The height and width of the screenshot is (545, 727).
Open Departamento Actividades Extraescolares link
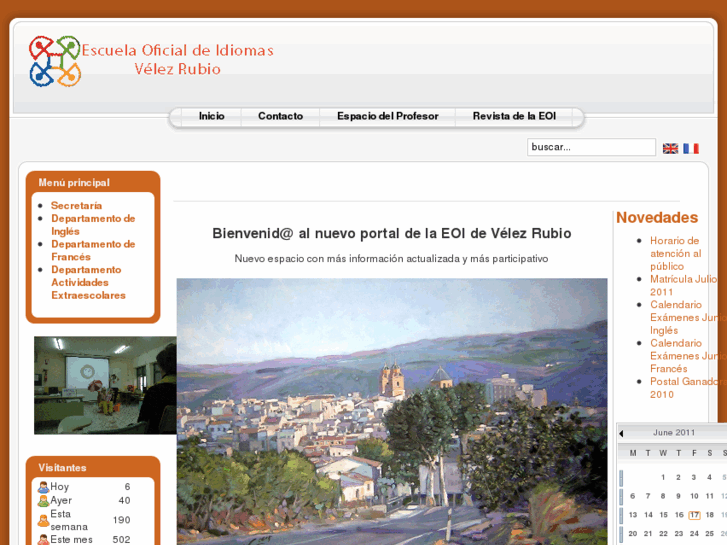tap(88, 282)
